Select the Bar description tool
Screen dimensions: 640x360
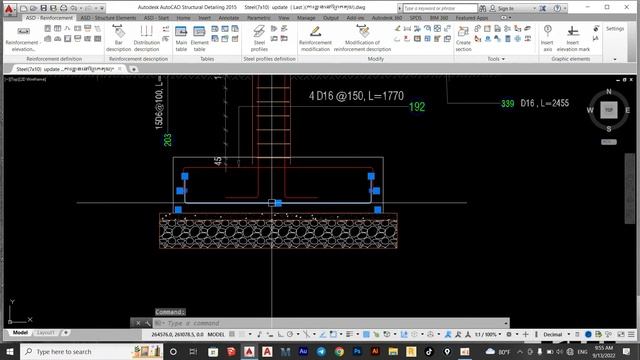coord(118,39)
